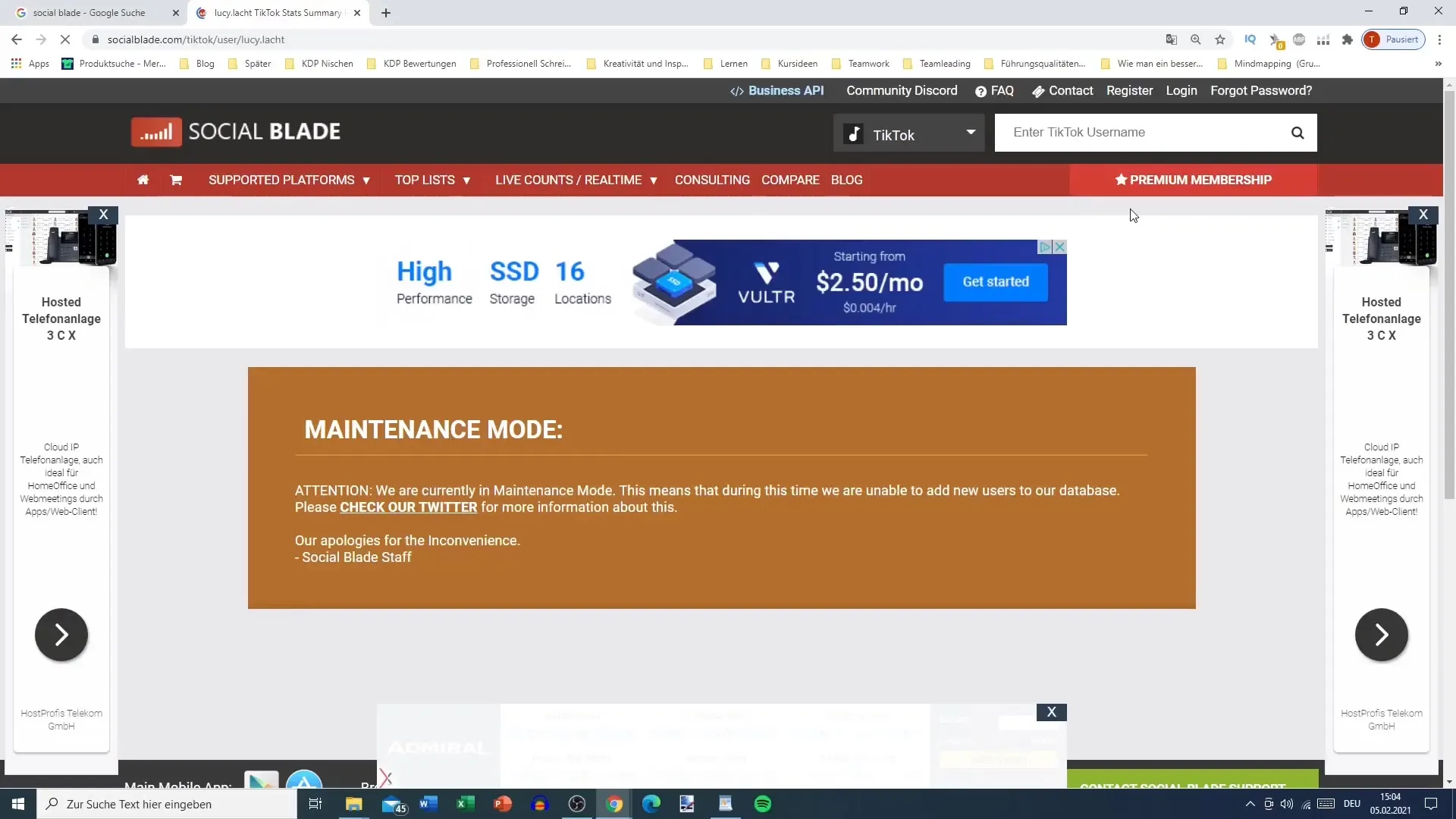Image resolution: width=1456 pixels, height=819 pixels.
Task: Switch to the social blade Google Suche tab
Action: (95, 13)
